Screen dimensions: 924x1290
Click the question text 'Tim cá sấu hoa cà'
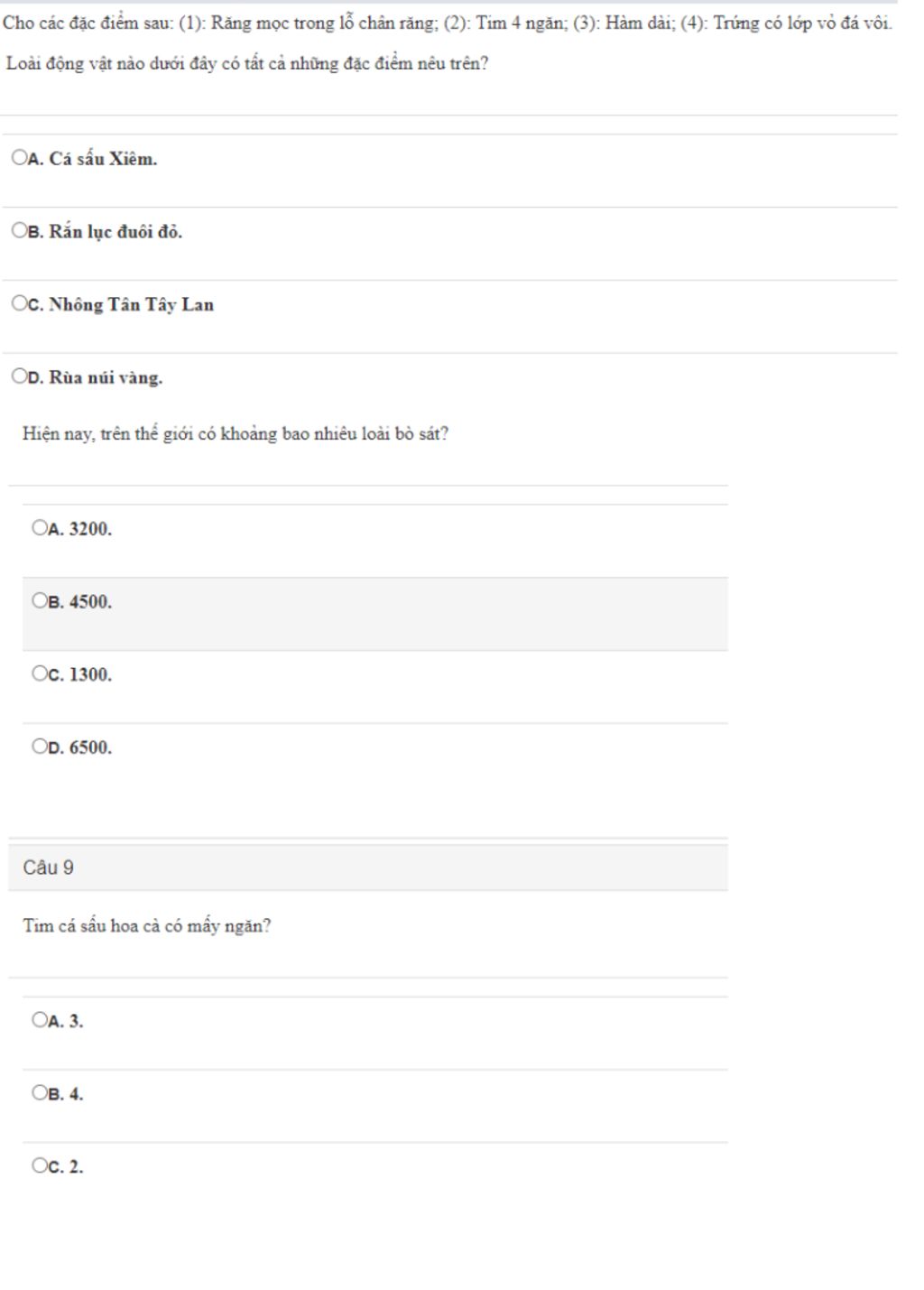147,926
